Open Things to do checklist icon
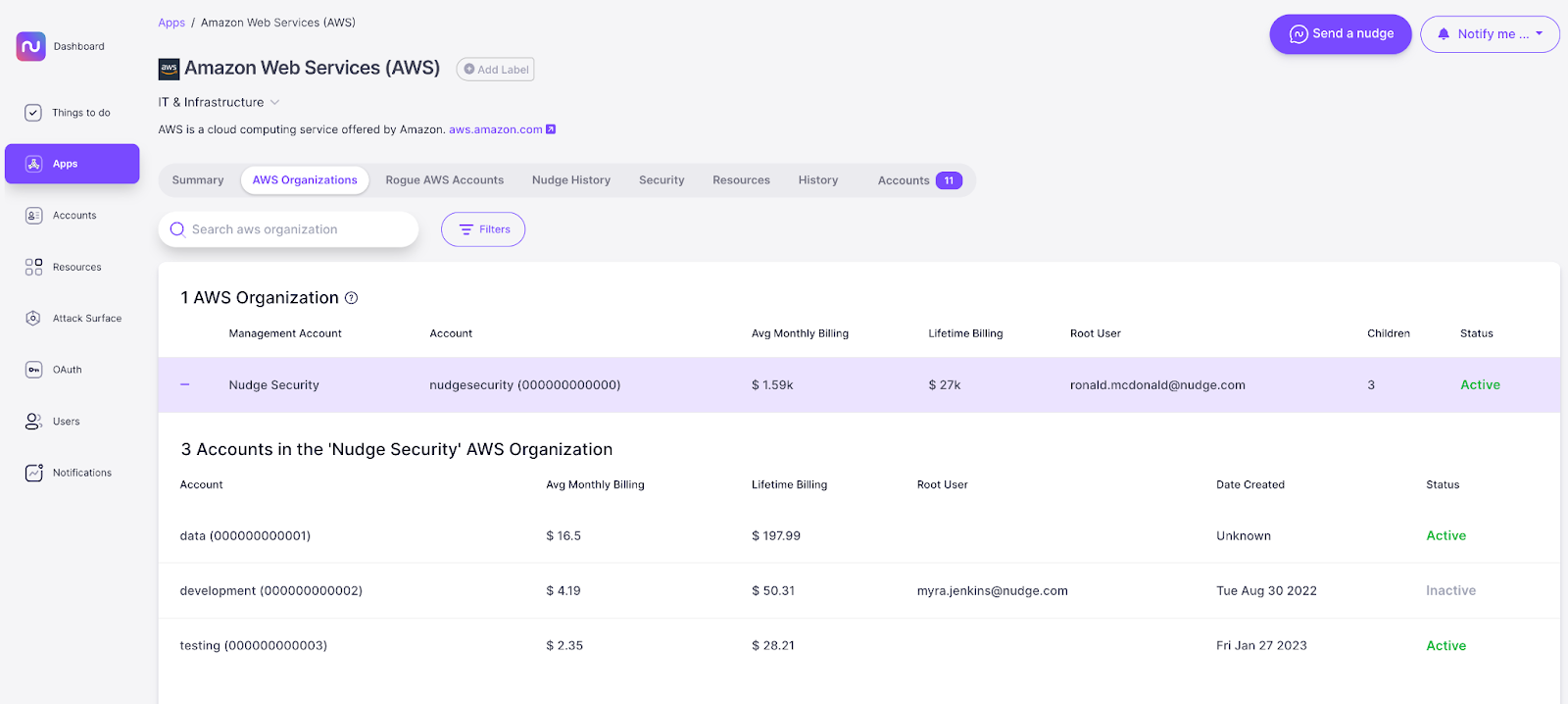 point(33,113)
